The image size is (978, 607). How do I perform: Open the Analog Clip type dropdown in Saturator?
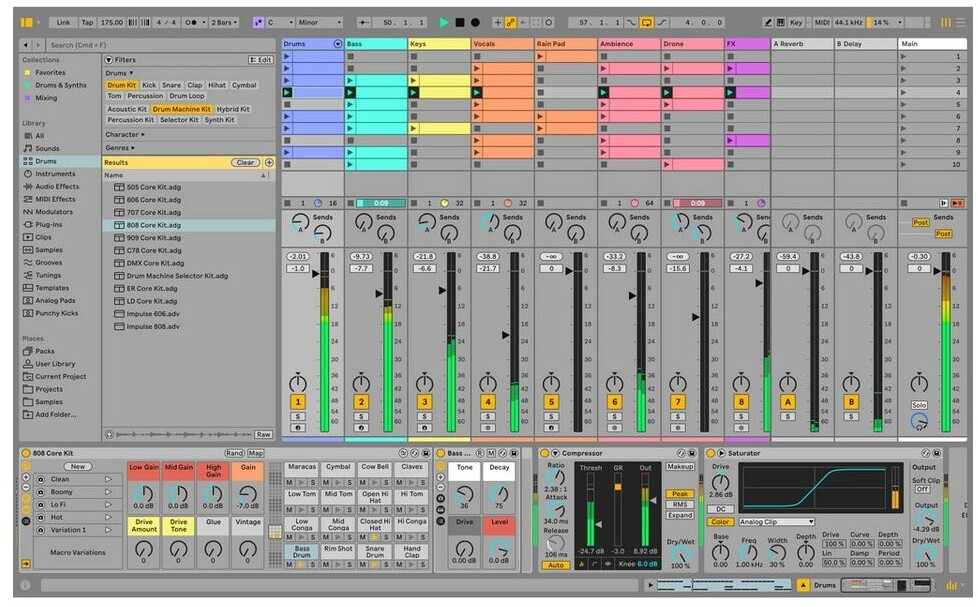(x=776, y=522)
